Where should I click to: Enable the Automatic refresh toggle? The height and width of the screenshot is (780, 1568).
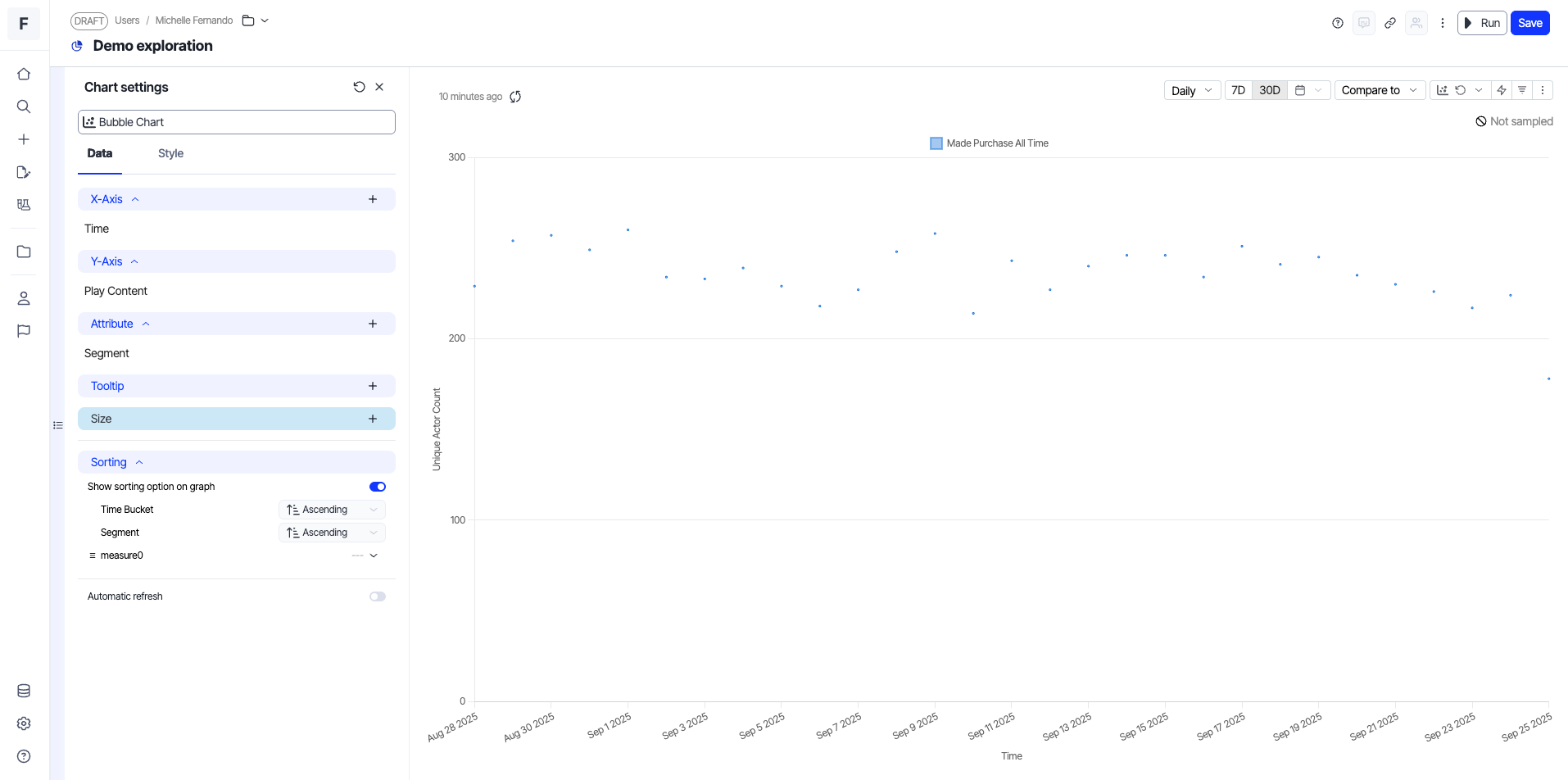pos(377,596)
